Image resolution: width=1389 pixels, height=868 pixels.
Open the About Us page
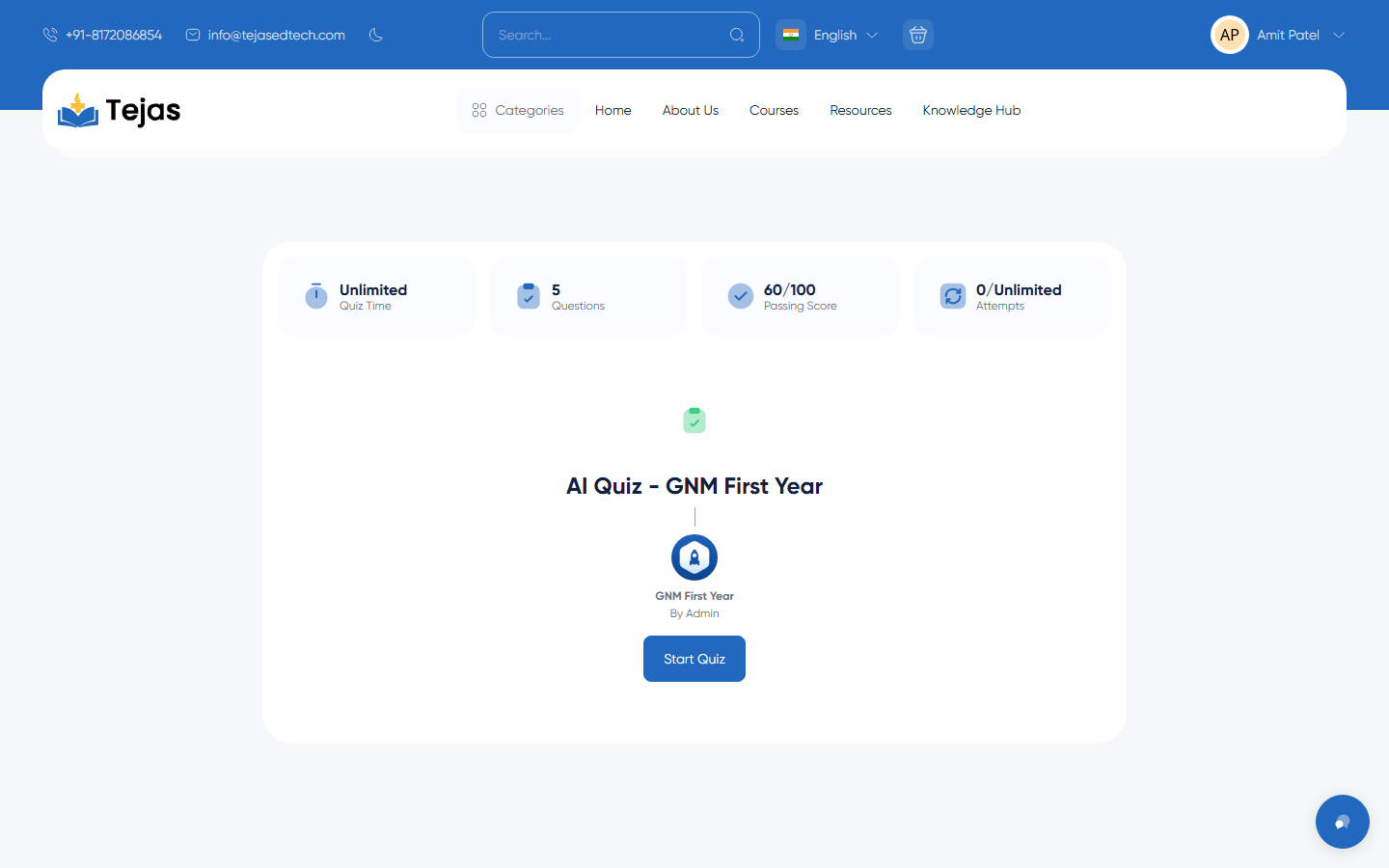coord(691,110)
